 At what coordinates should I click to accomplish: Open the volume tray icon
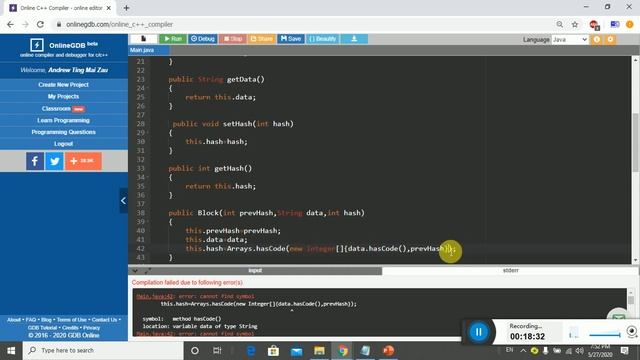coord(580,350)
